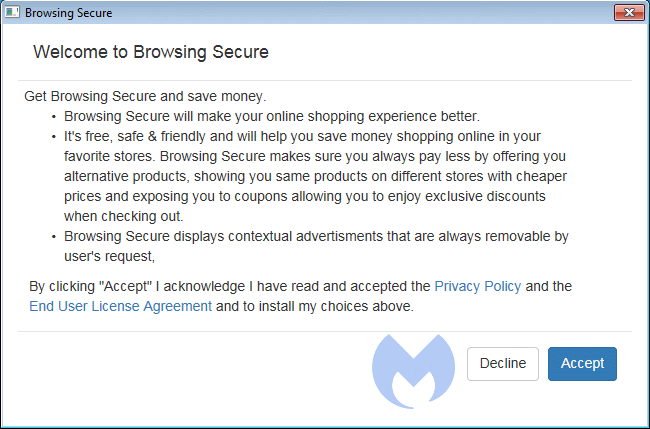Click the Malwarebytes logo watermark
The height and width of the screenshot is (429, 650).
[413, 371]
